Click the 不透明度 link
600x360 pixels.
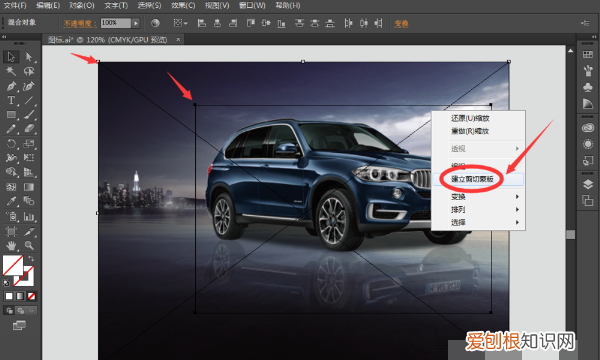79,24
